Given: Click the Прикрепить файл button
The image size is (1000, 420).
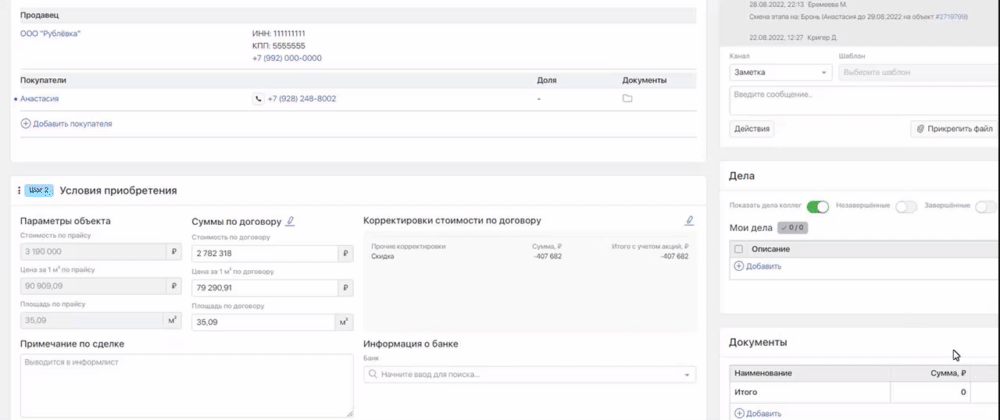Looking at the screenshot, I should point(954,129).
